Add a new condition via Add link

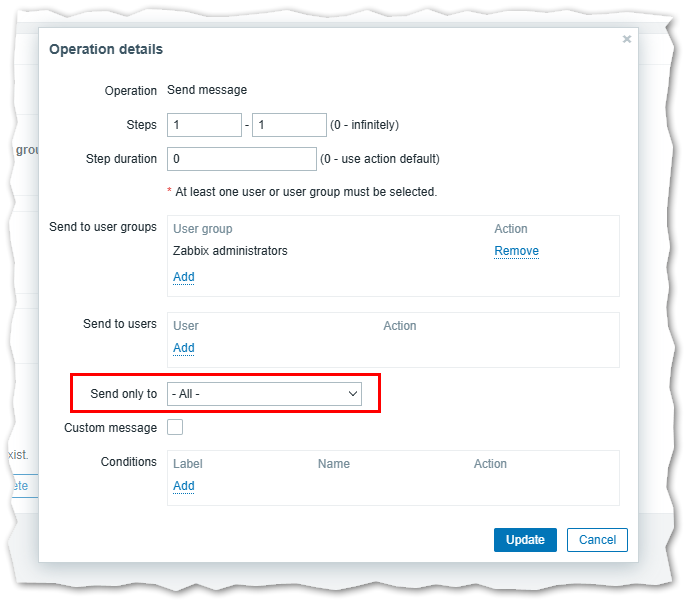pyautogui.click(x=184, y=486)
